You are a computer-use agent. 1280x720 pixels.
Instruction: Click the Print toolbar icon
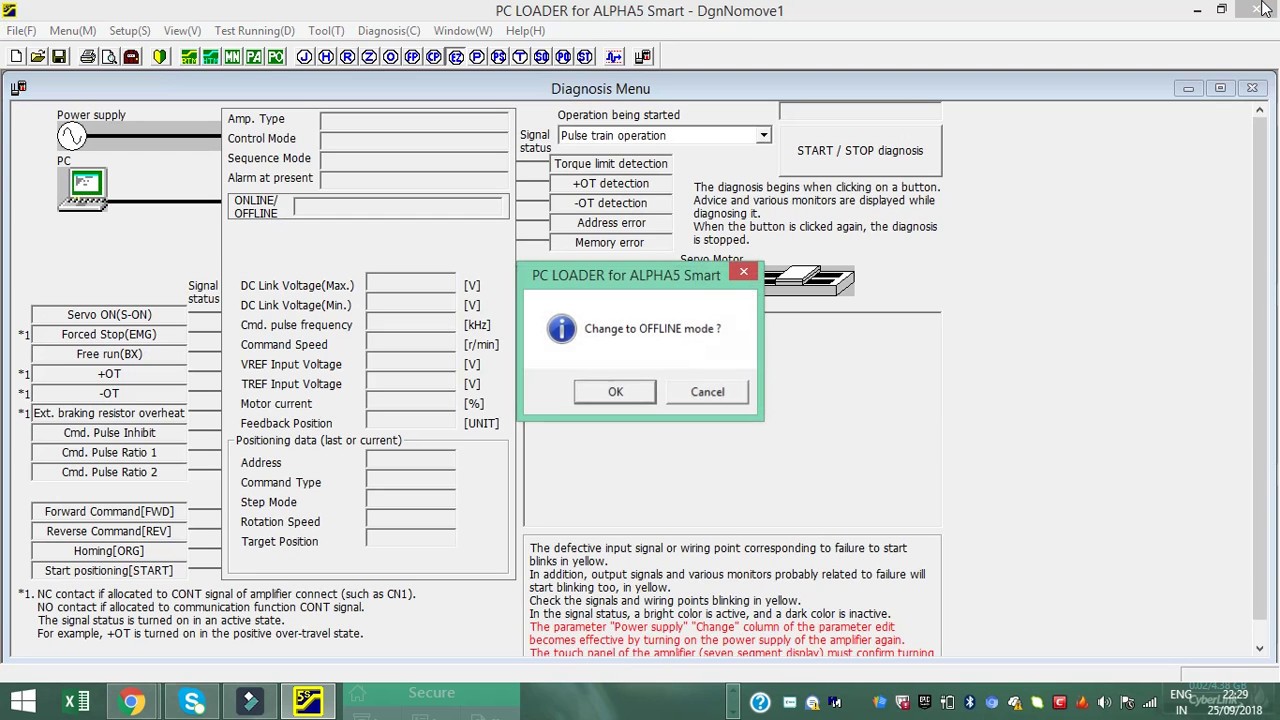pyautogui.click(x=88, y=57)
